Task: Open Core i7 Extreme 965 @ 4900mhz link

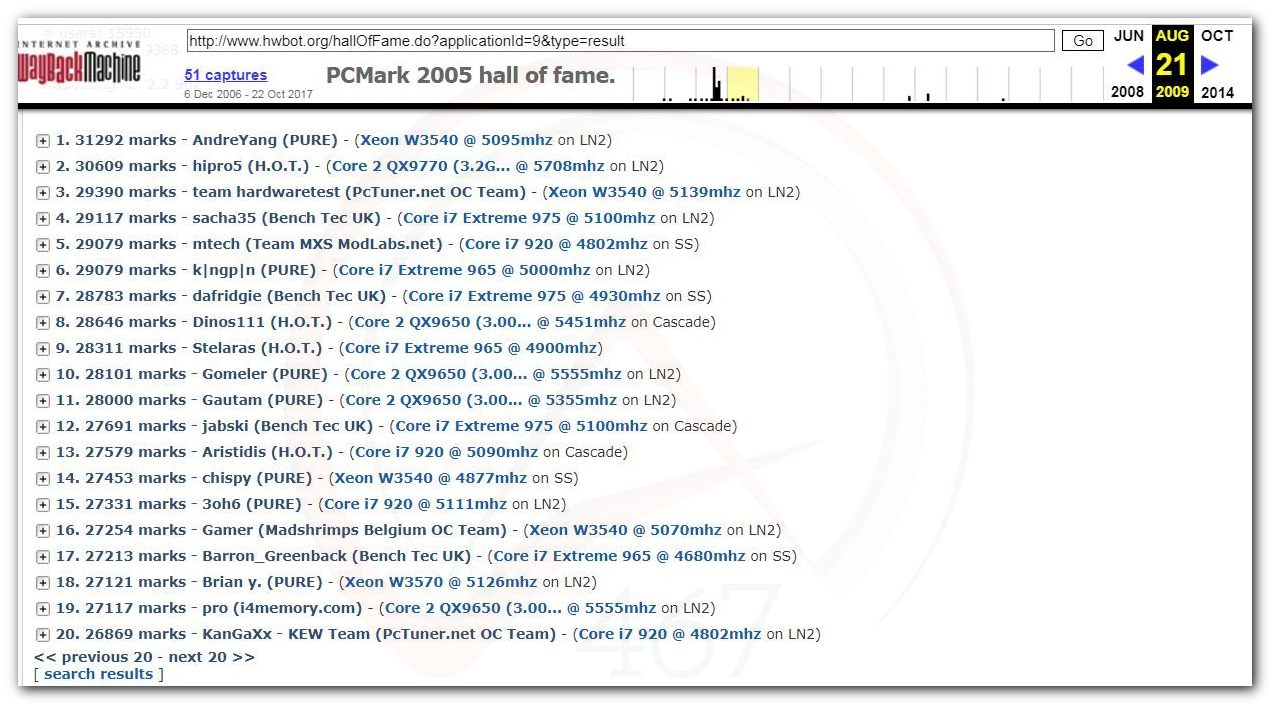Action: pyautogui.click(x=470, y=348)
